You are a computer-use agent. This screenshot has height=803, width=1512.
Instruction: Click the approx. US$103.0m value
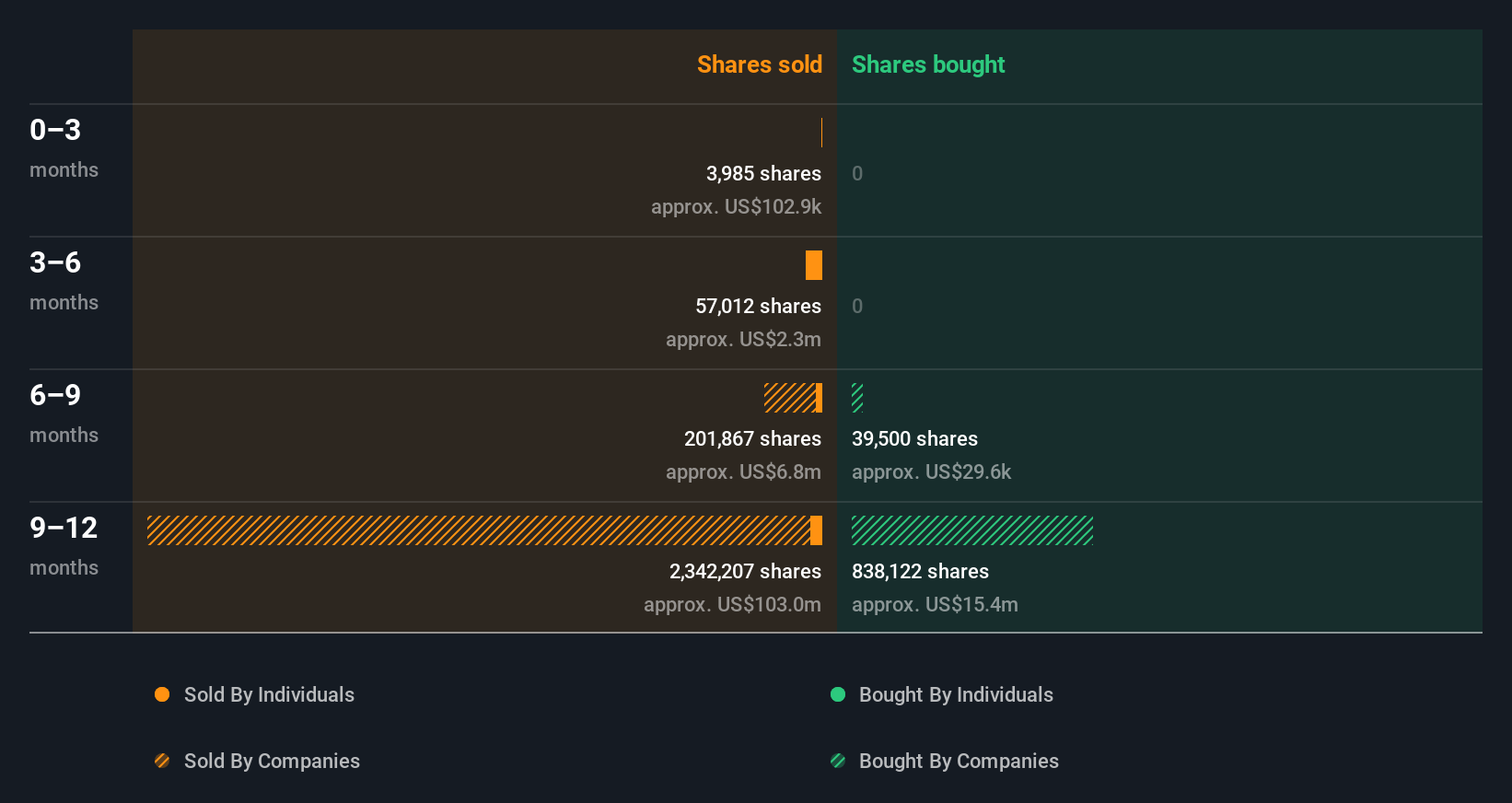[x=732, y=604]
